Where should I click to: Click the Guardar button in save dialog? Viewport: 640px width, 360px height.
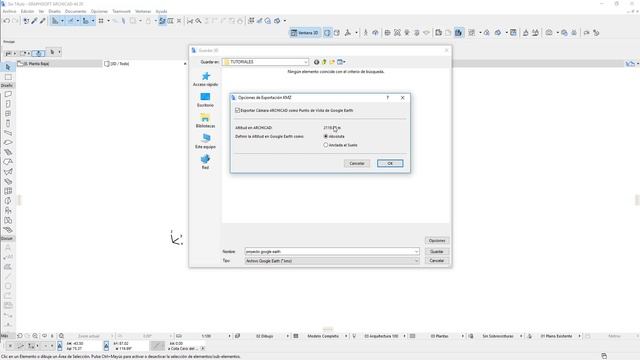(437, 251)
